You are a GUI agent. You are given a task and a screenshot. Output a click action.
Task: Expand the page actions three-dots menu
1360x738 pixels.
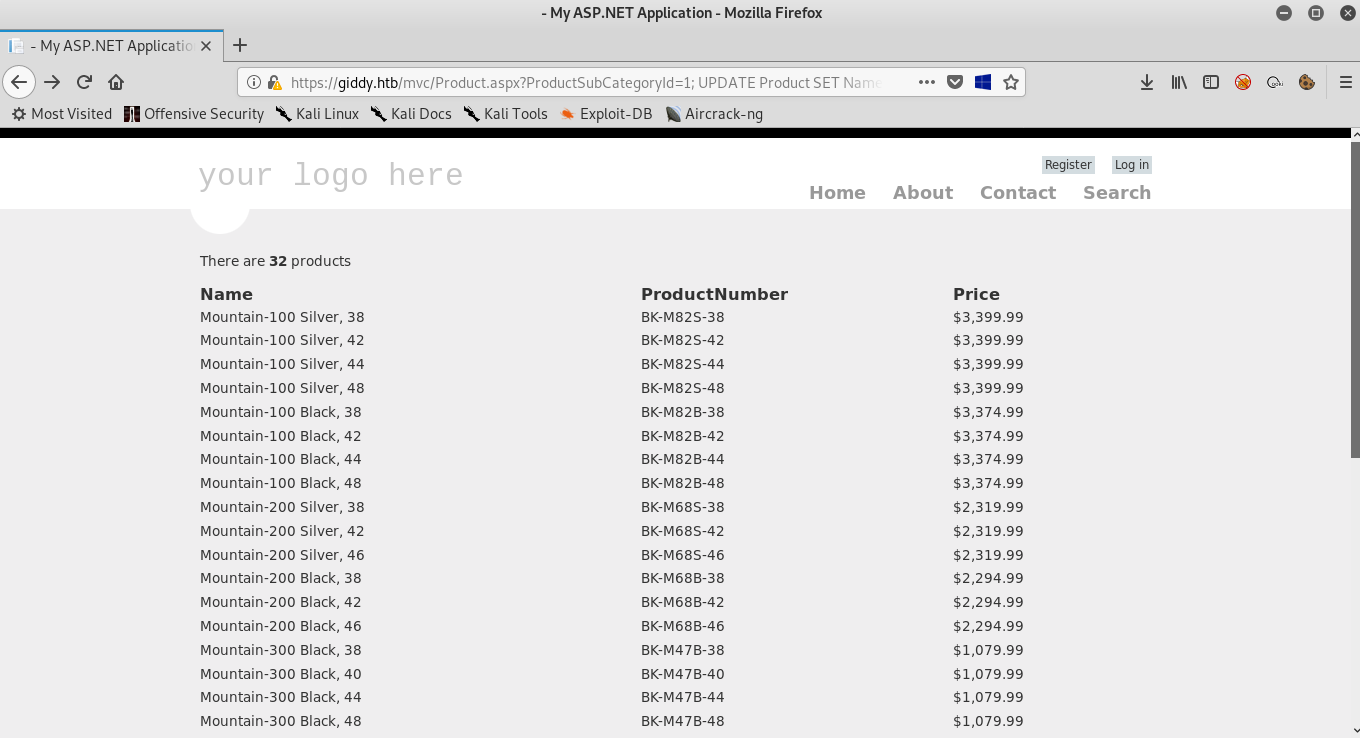click(x=926, y=82)
